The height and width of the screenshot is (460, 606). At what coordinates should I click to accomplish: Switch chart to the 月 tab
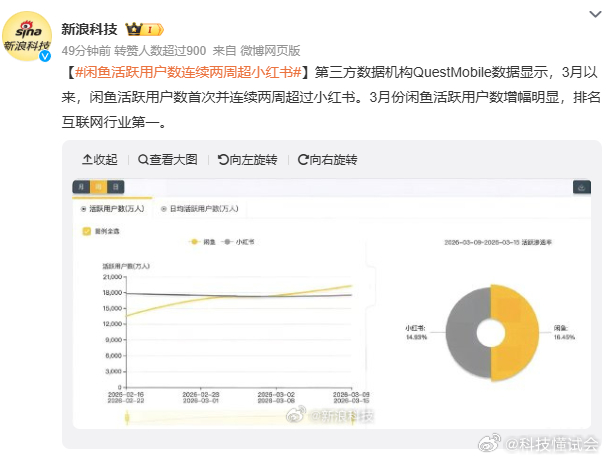tap(81, 187)
